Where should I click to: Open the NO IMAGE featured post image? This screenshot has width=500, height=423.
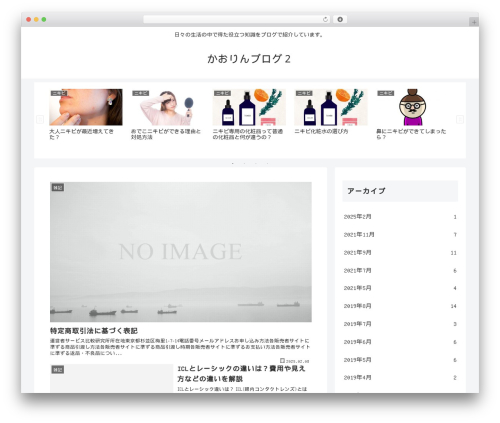181,252
